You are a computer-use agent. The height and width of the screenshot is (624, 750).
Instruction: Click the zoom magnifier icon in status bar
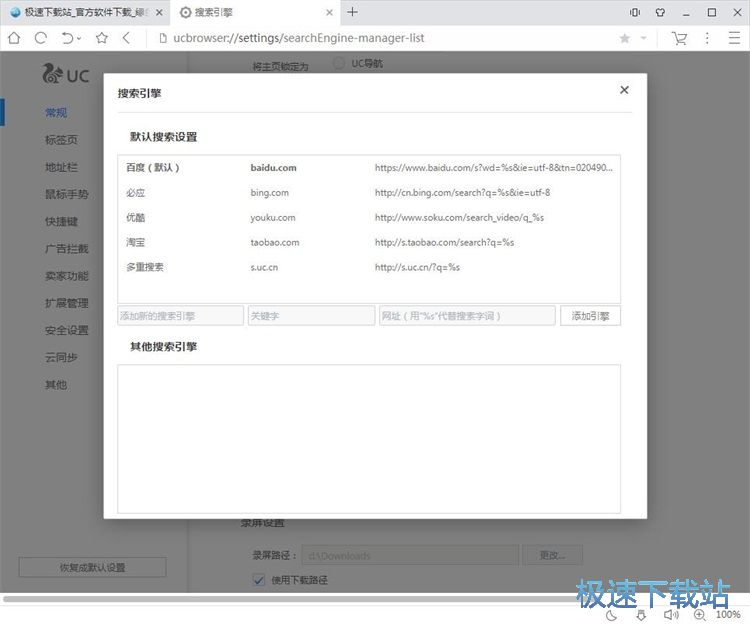[x=700, y=615]
